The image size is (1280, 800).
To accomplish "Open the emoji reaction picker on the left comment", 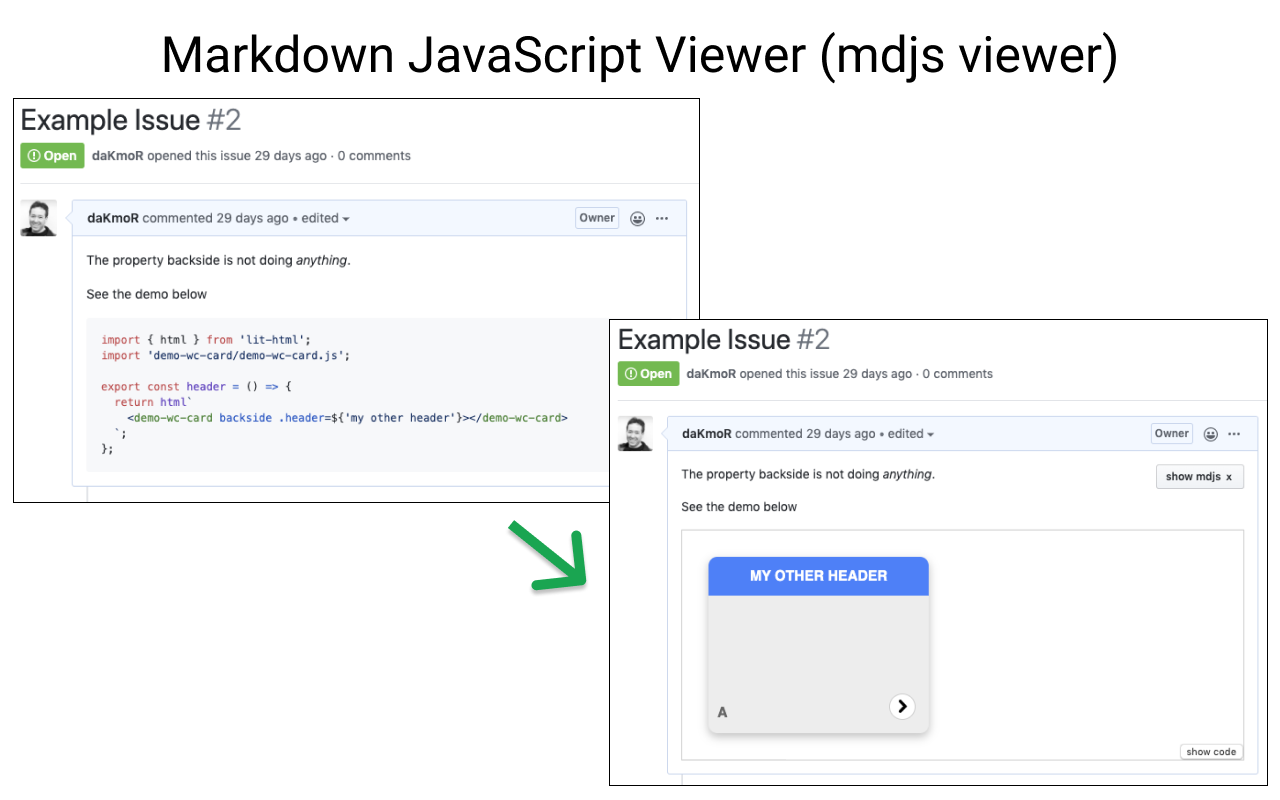I will [x=638, y=218].
